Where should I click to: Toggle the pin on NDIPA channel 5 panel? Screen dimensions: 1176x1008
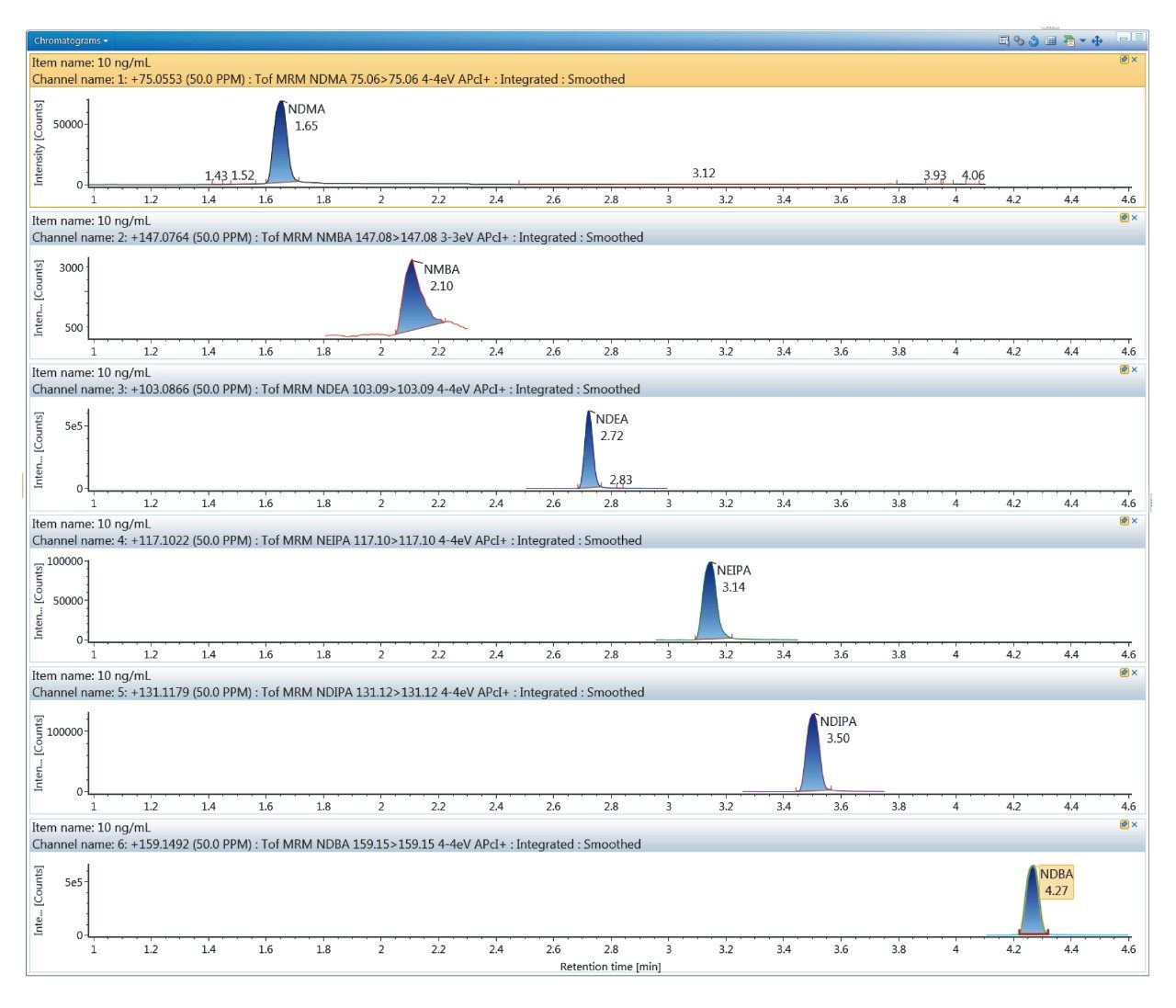click(1124, 673)
